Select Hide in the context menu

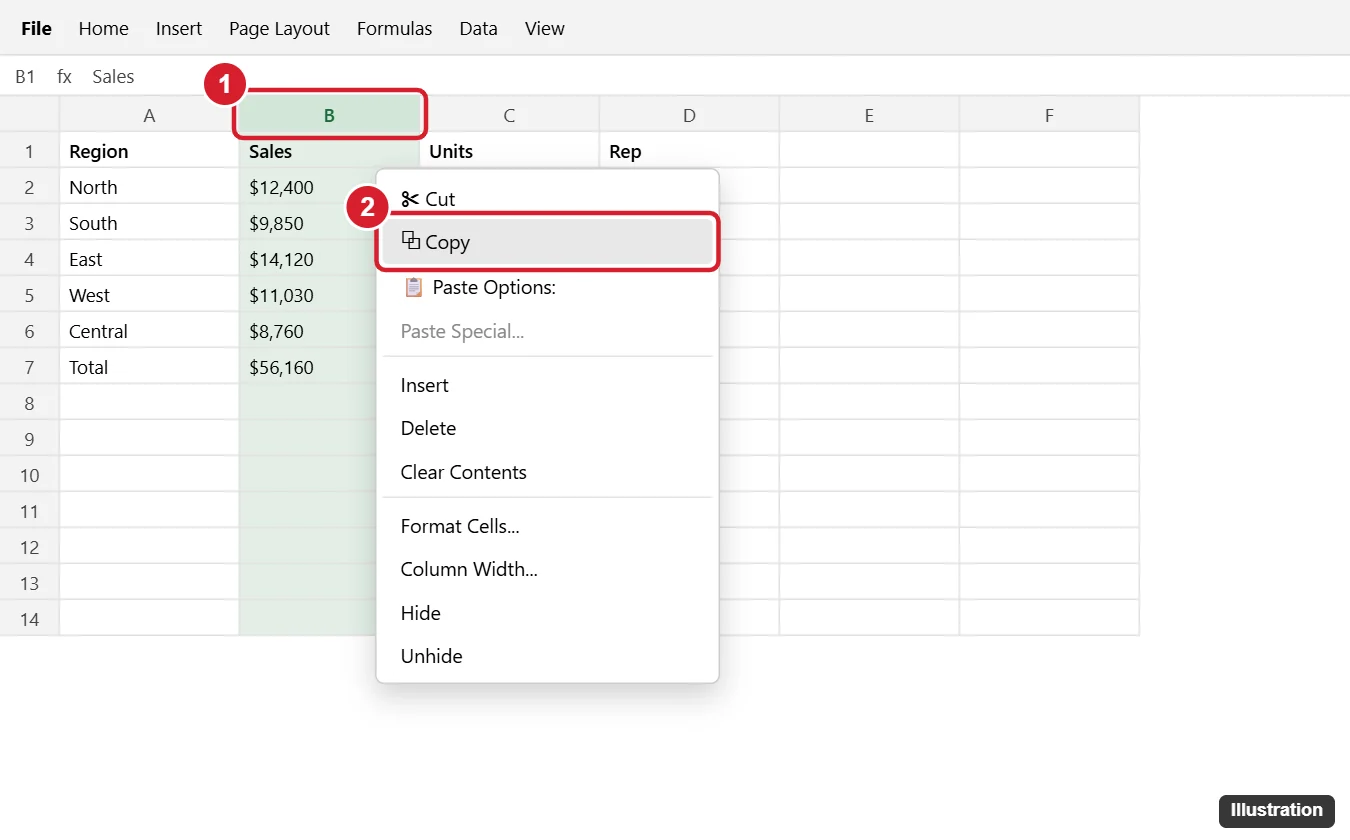[x=547, y=613]
